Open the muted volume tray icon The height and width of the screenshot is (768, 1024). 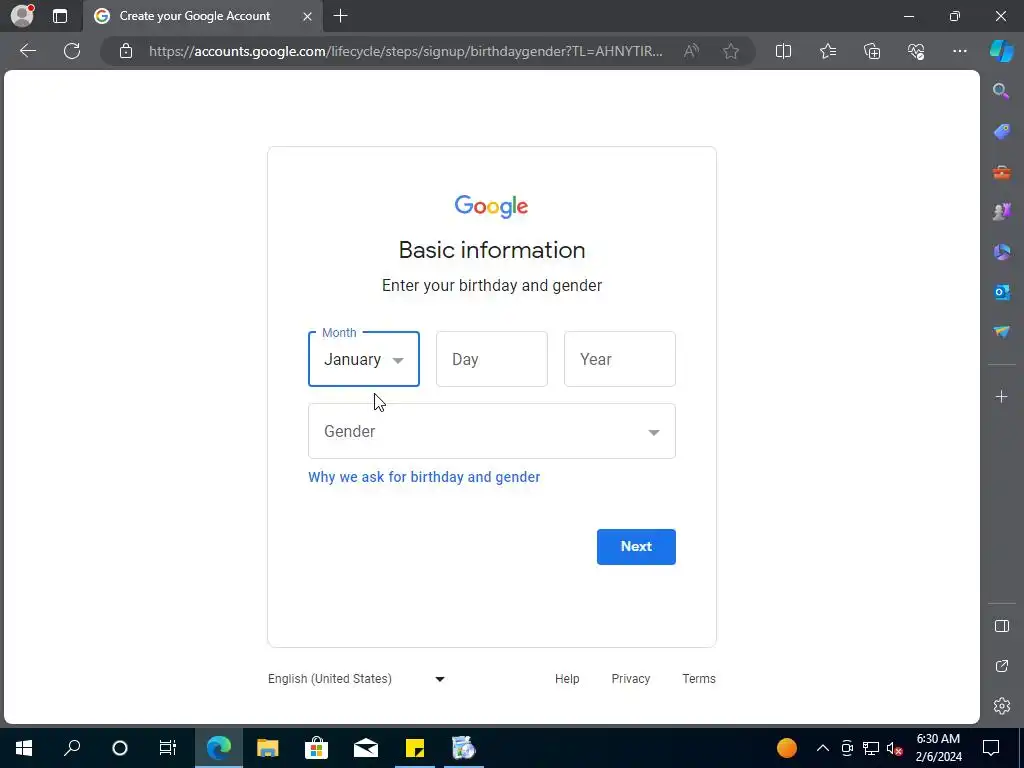click(895, 749)
